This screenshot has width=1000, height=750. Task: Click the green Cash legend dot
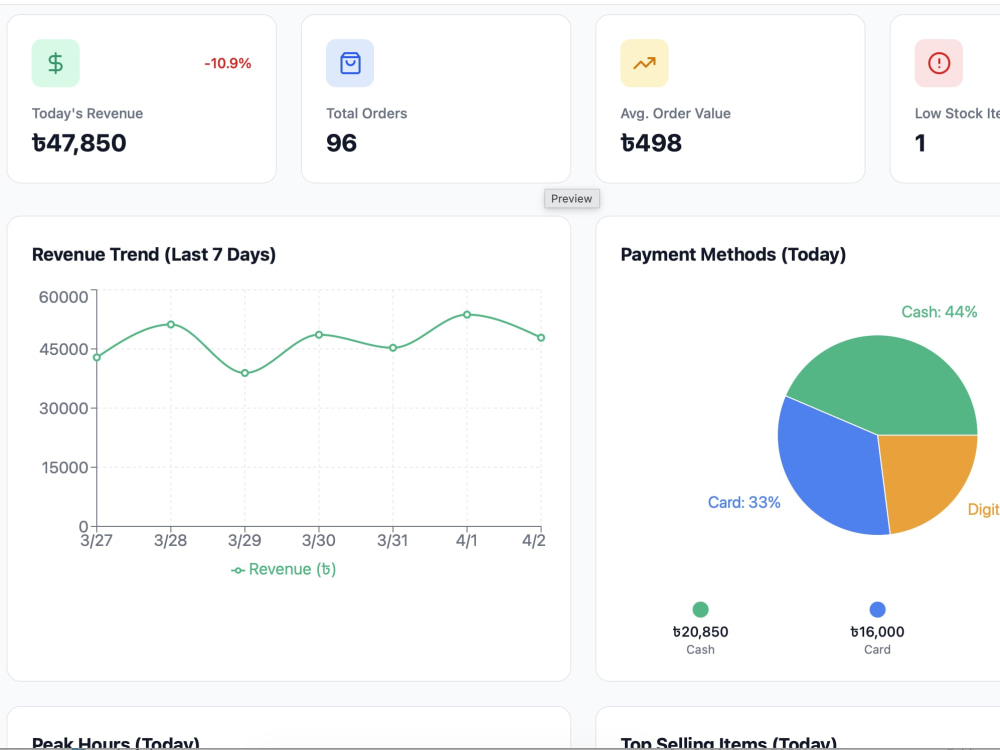point(700,610)
